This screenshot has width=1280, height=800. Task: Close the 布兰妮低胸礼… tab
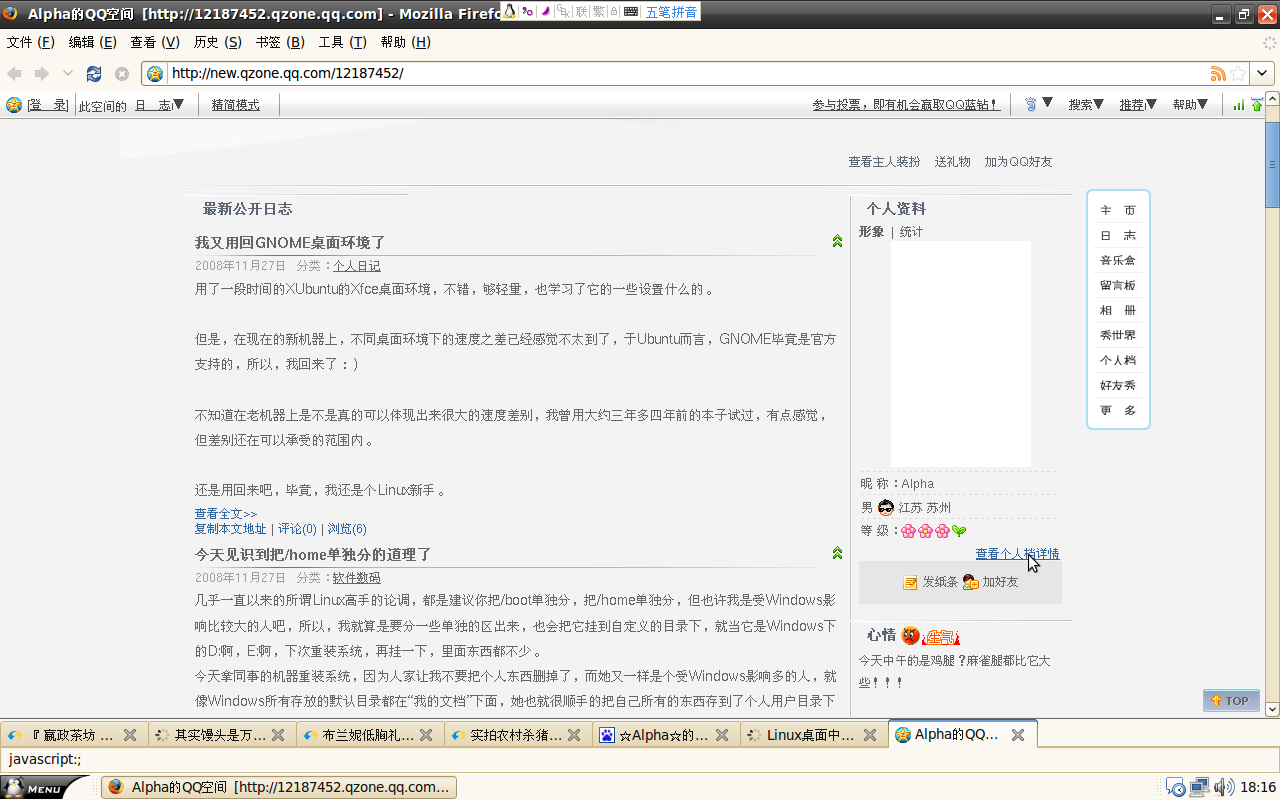pos(426,735)
